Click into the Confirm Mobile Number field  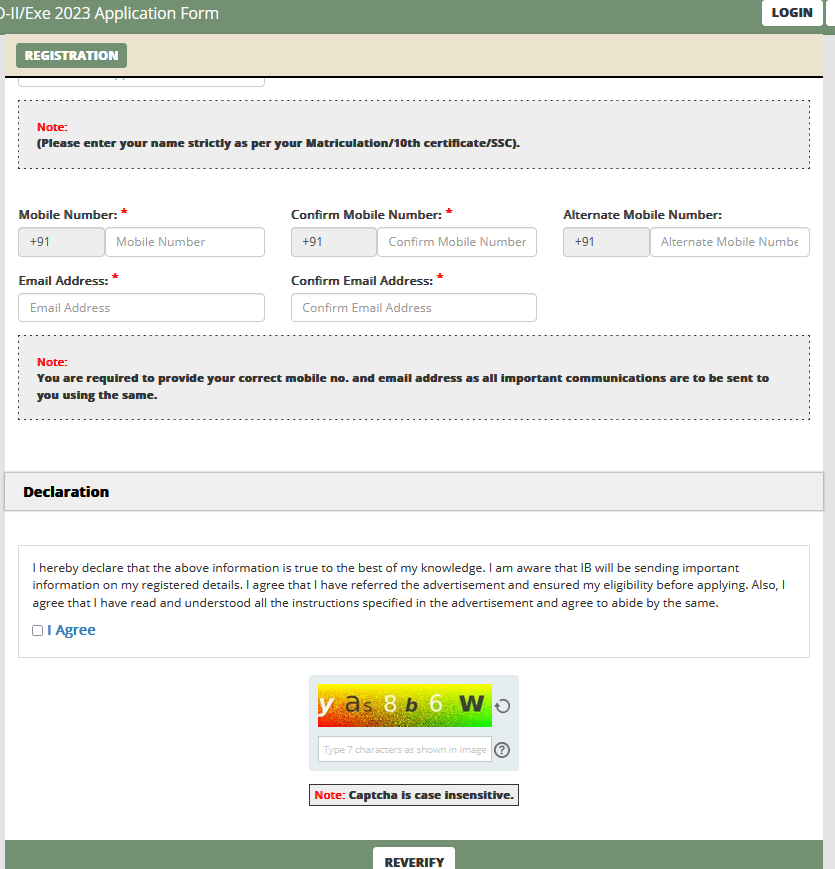coord(456,242)
